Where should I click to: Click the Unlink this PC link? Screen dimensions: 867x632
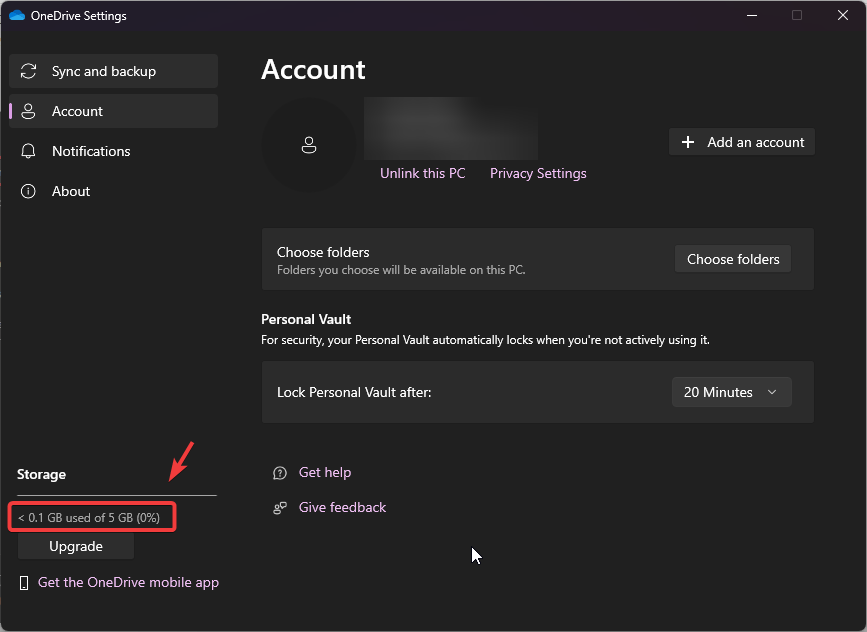tap(422, 174)
